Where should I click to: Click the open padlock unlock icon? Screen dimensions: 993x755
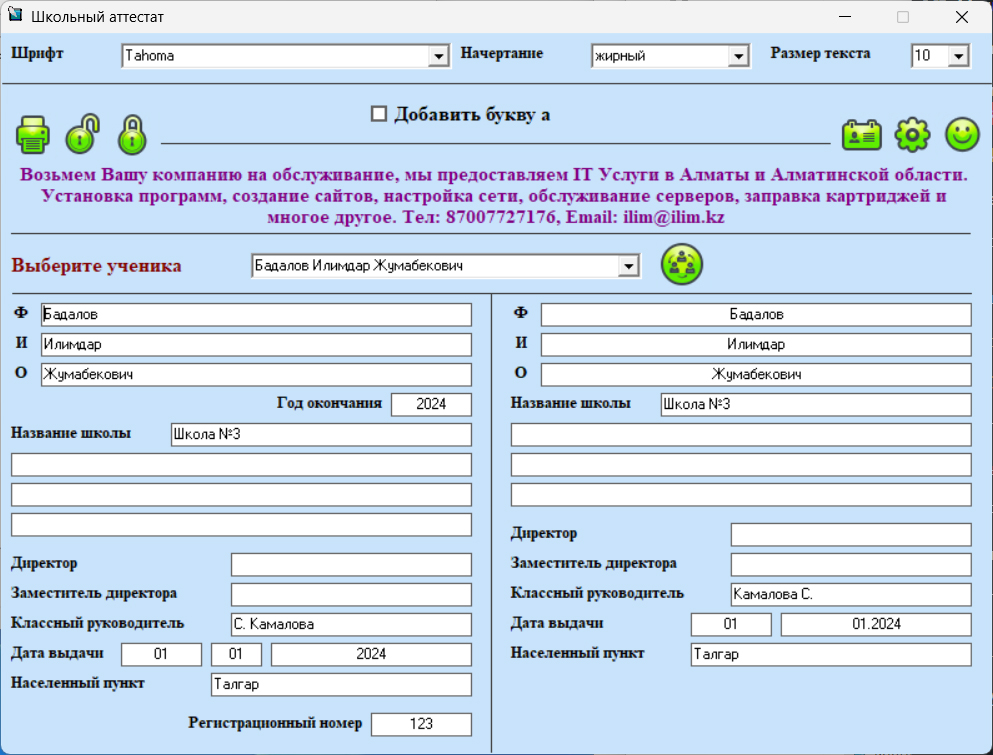pyautogui.click(x=82, y=134)
